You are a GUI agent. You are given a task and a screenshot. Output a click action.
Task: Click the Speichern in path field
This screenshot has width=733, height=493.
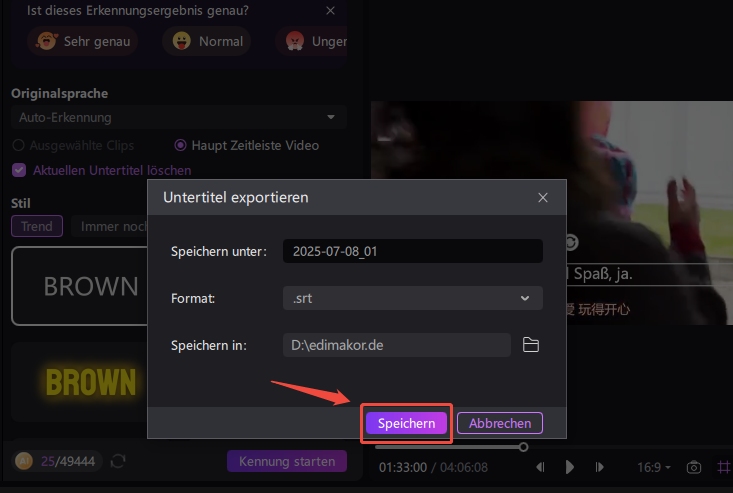tap(397, 345)
